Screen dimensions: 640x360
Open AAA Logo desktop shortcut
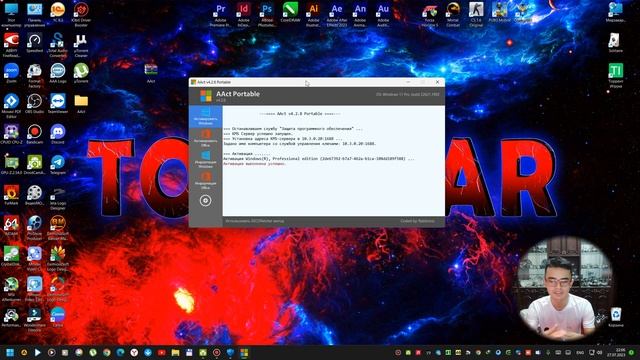(x=58, y=73)
